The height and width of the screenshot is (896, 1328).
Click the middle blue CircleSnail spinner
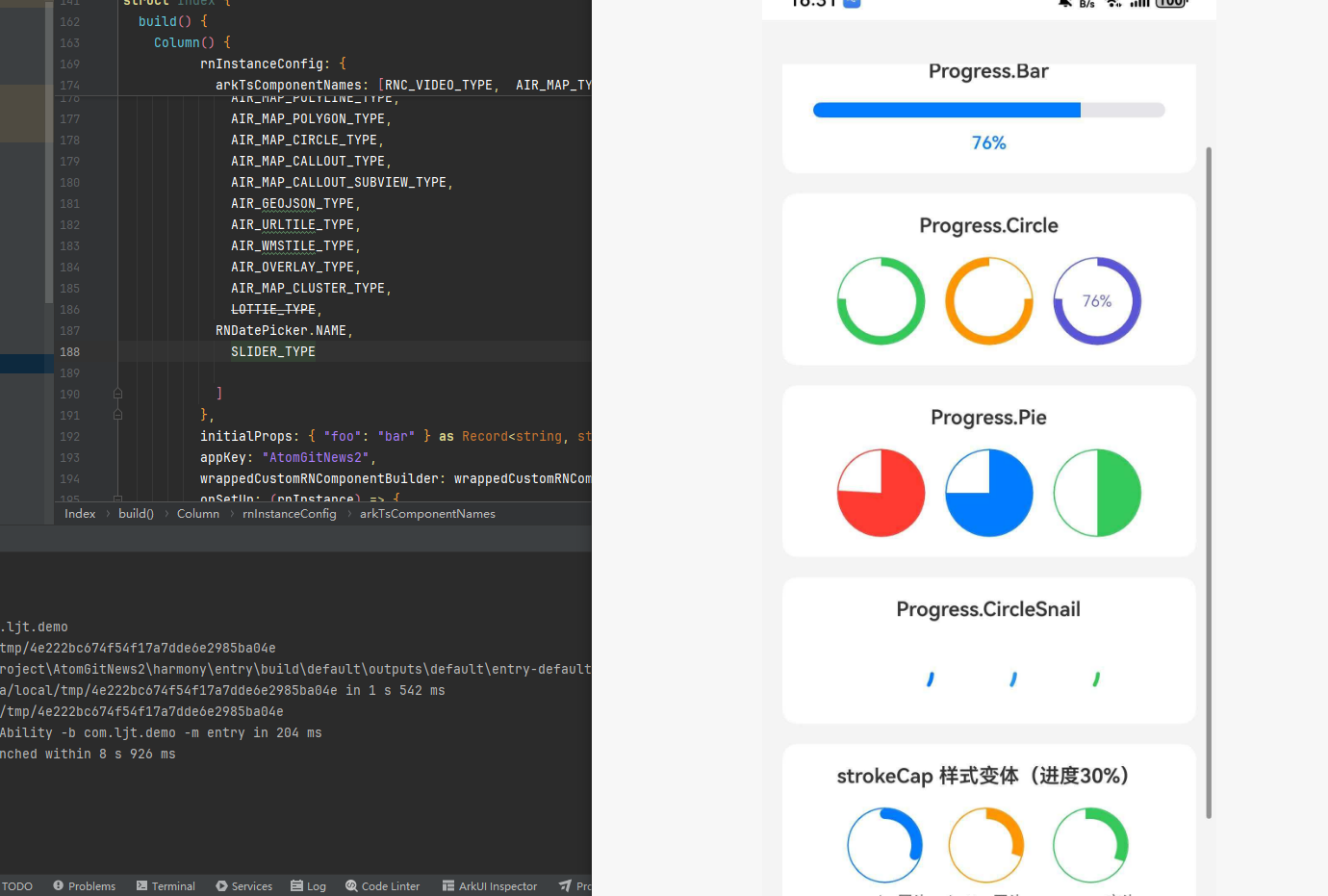pos(1013,679)
